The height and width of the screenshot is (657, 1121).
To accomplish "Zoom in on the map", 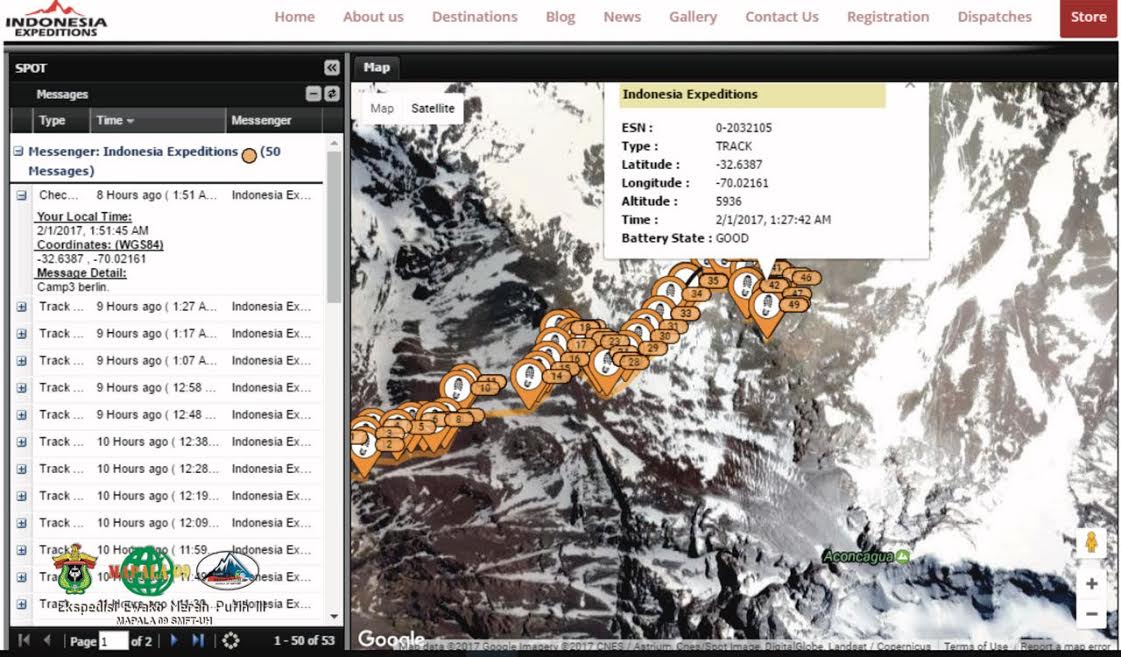I will tap(1091, 583).
